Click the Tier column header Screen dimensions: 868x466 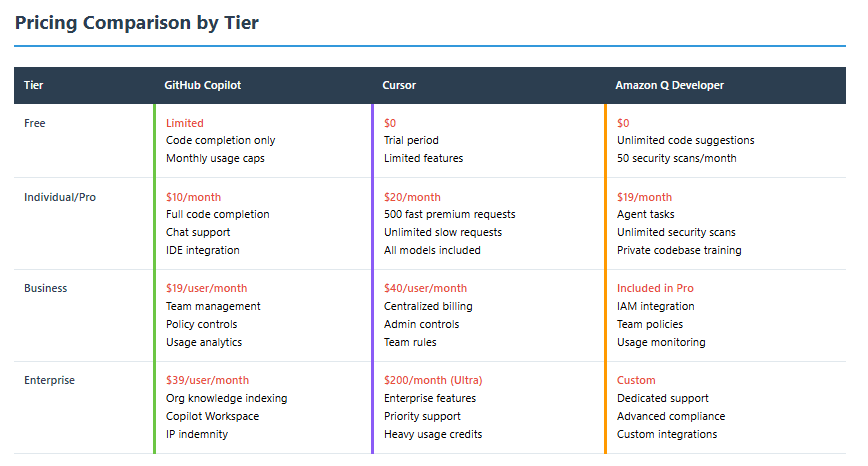(x=33, y=85)
